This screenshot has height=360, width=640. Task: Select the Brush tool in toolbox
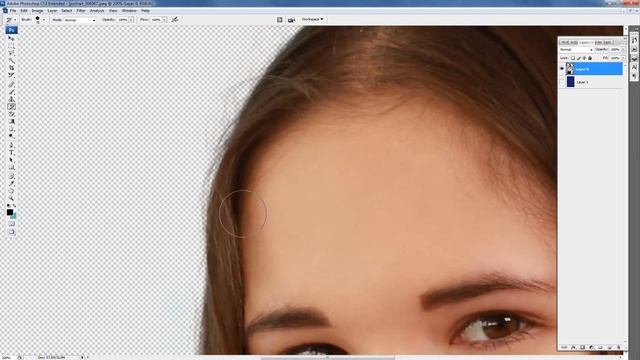pos(11,91)
